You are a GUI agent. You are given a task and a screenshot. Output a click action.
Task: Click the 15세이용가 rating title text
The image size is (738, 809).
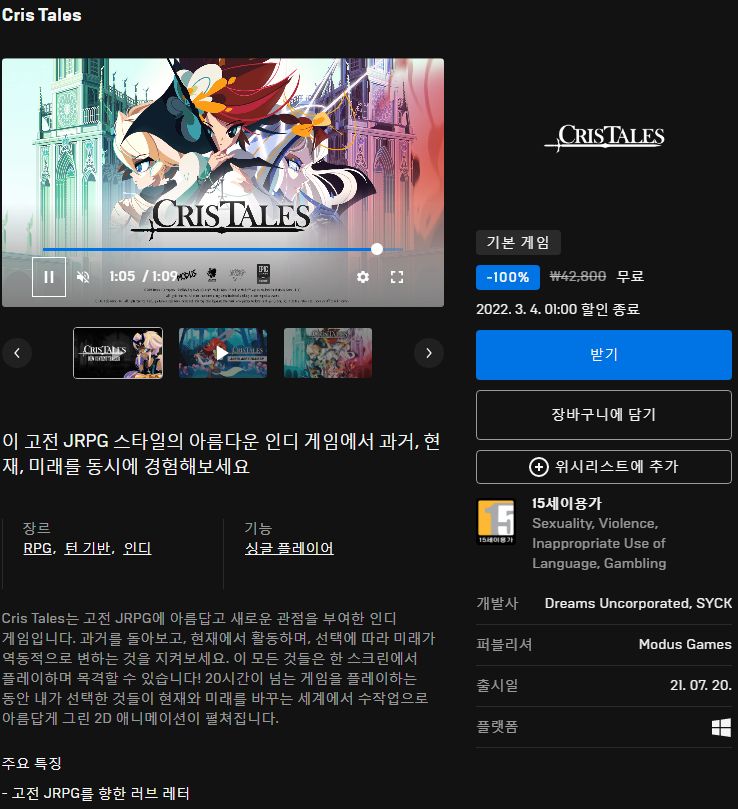tap(567, 504)
